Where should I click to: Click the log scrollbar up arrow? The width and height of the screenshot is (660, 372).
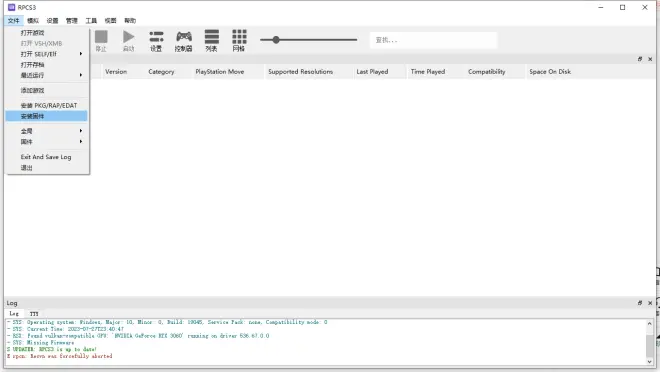[x=649, y=324]
